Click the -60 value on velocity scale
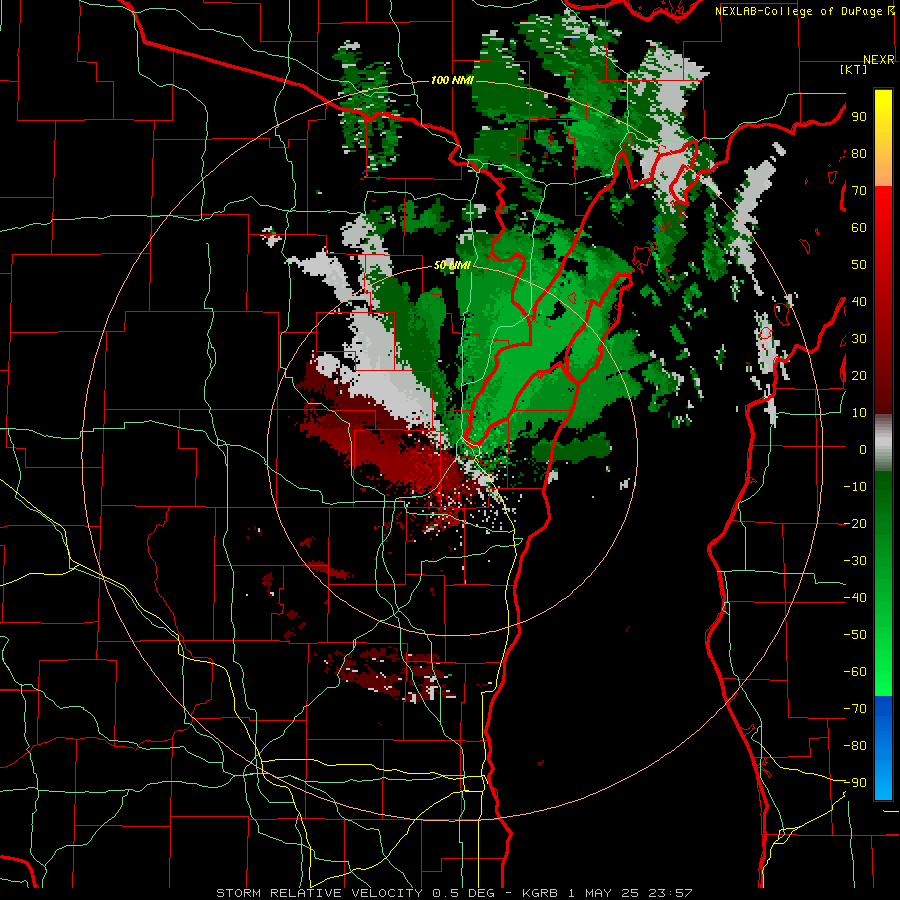The width and height of the screenshot is (900, 900). coord(855,672)
